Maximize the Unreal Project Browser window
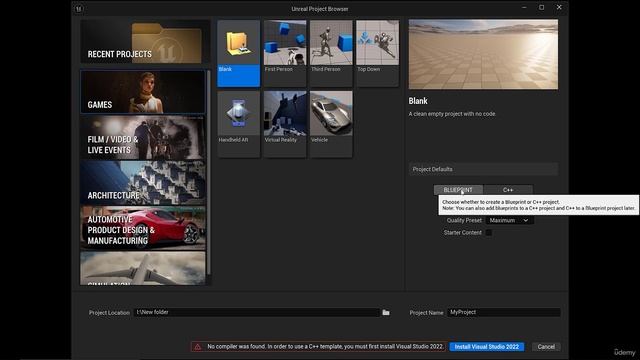The image size is (640, 360). pyautogui.click(x=542, y=8)
